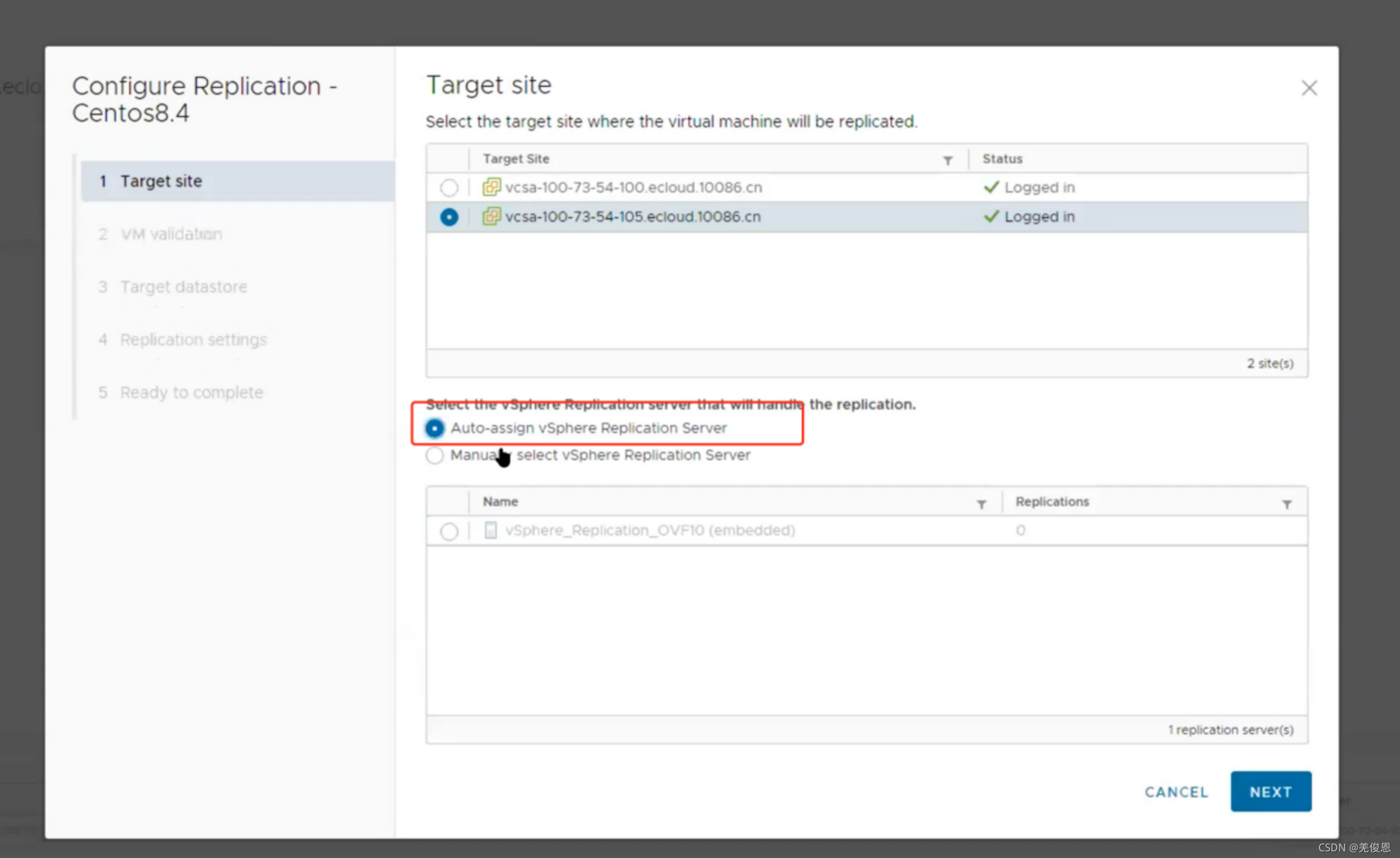The height and width of the screenshot is (858, 1400).
Task: Select the vcsa-100-73-54-105 site radio button
Action: click(449, 217)
